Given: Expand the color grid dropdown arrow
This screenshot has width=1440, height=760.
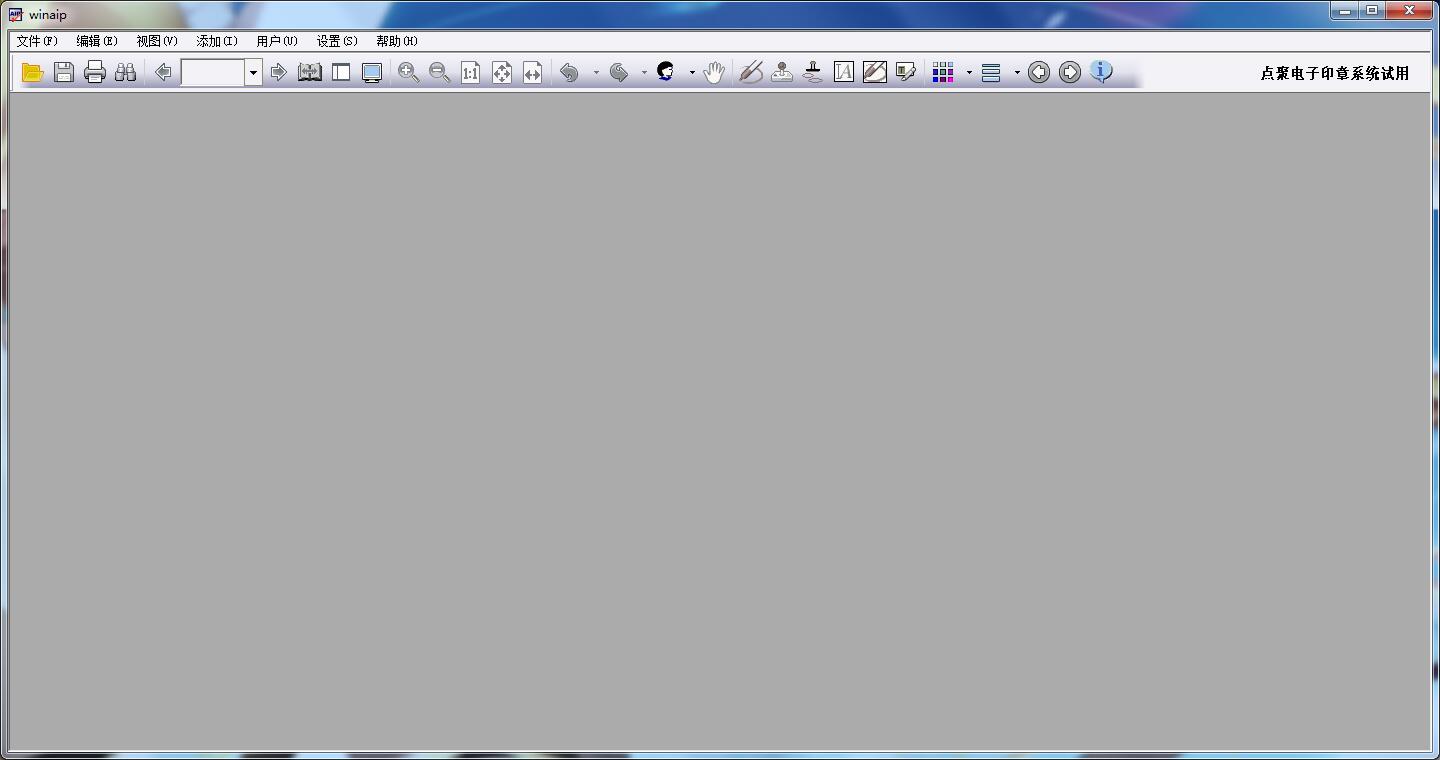Looking at the screenshot, I should click(x=969, y=72).
